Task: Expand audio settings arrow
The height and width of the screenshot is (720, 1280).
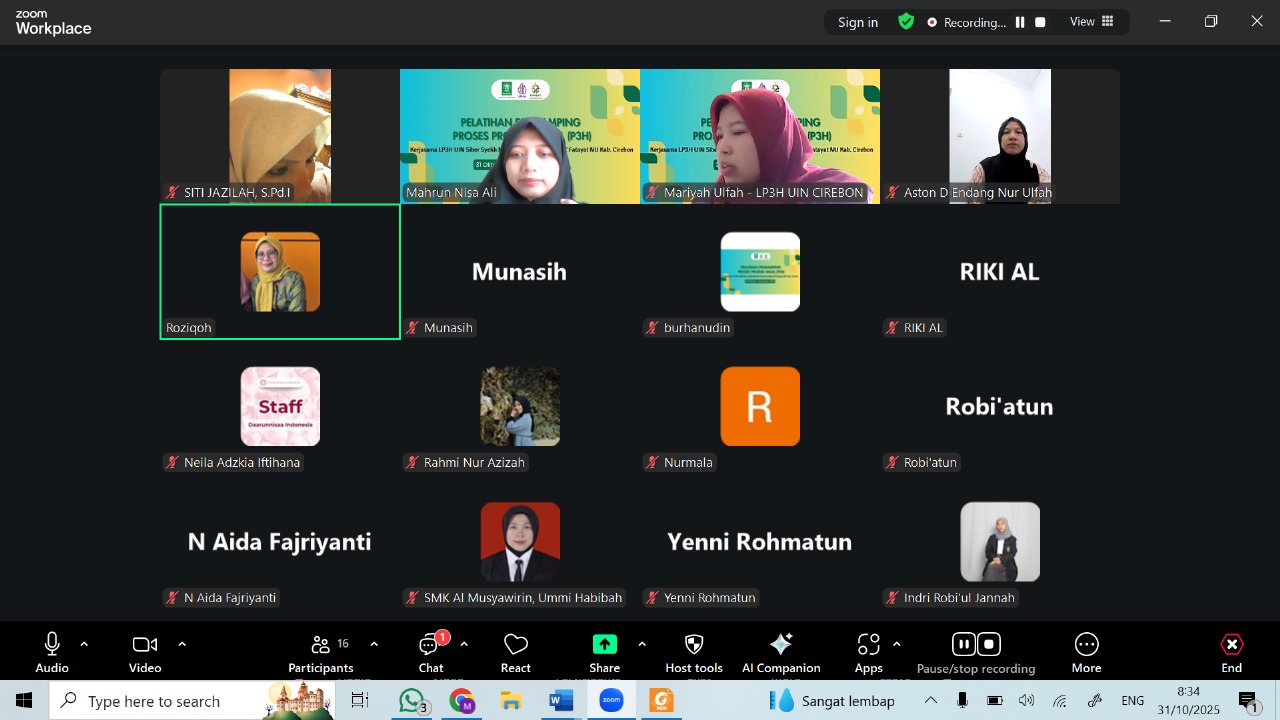Action: tap(84, 644)
